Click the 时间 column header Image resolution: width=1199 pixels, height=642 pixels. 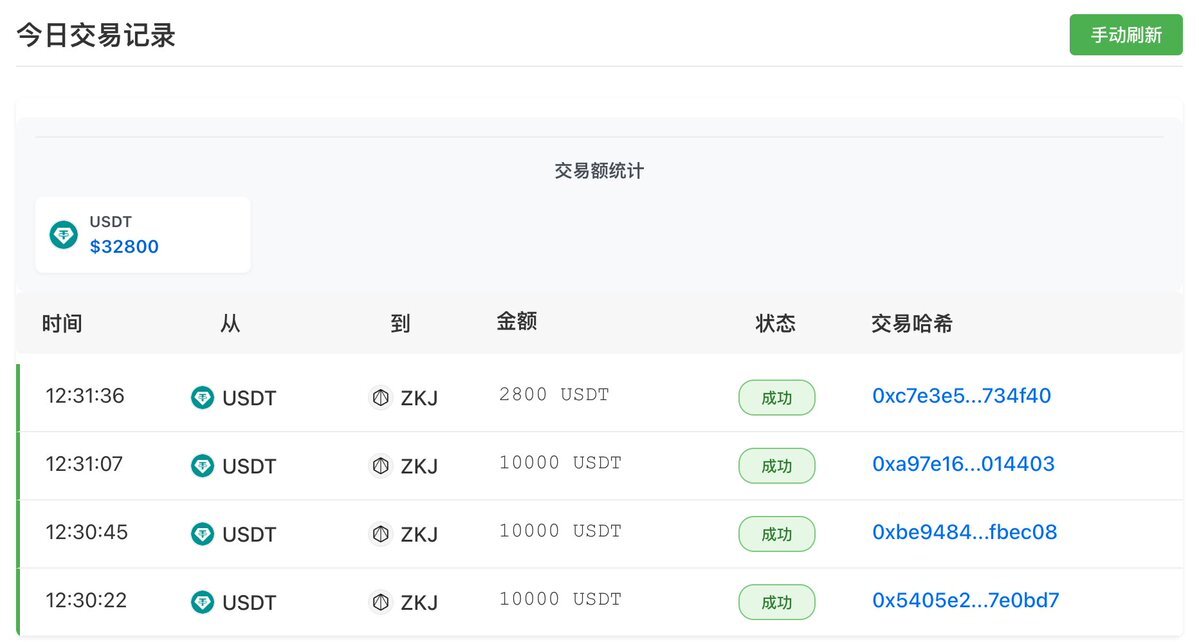click(62, 323)
